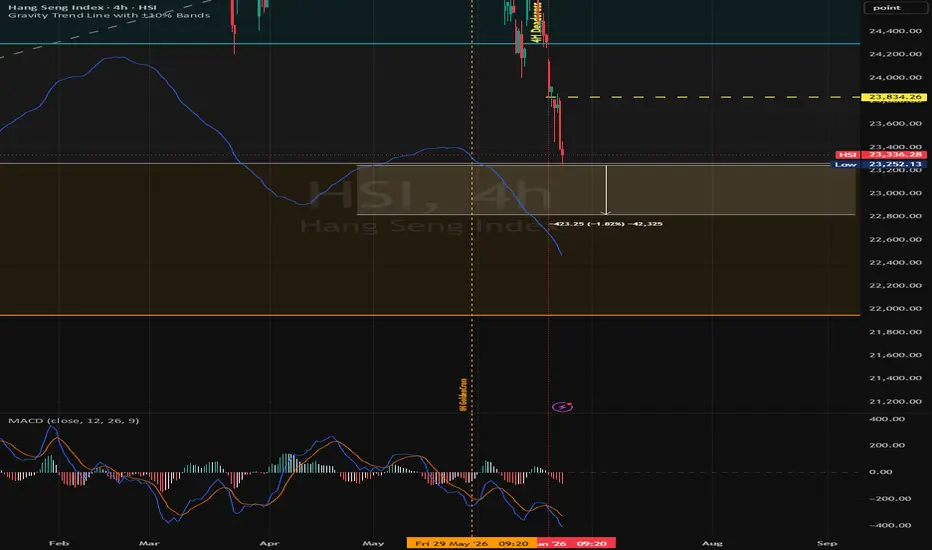The height and width of the screenshot is (550, 932).
Task: Click the -200.00 MACD scale value
Action: tap(890, 498)
